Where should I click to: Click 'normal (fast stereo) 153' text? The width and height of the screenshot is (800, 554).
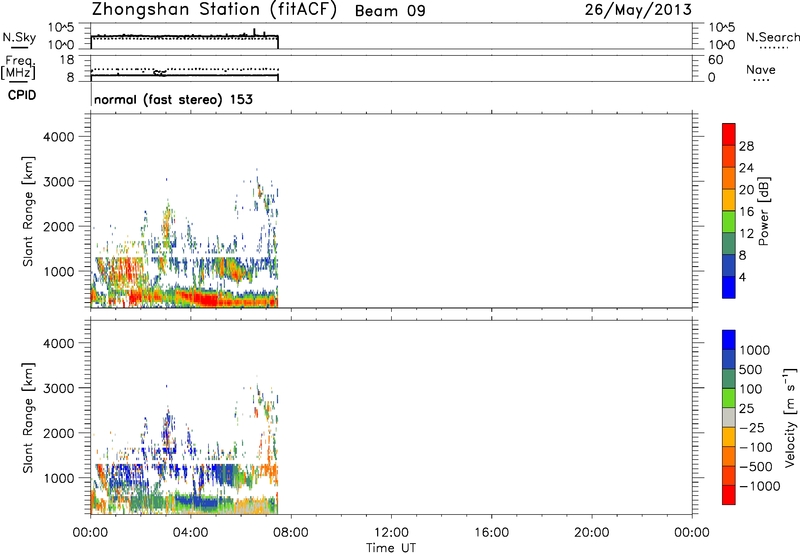click(173, 99)
